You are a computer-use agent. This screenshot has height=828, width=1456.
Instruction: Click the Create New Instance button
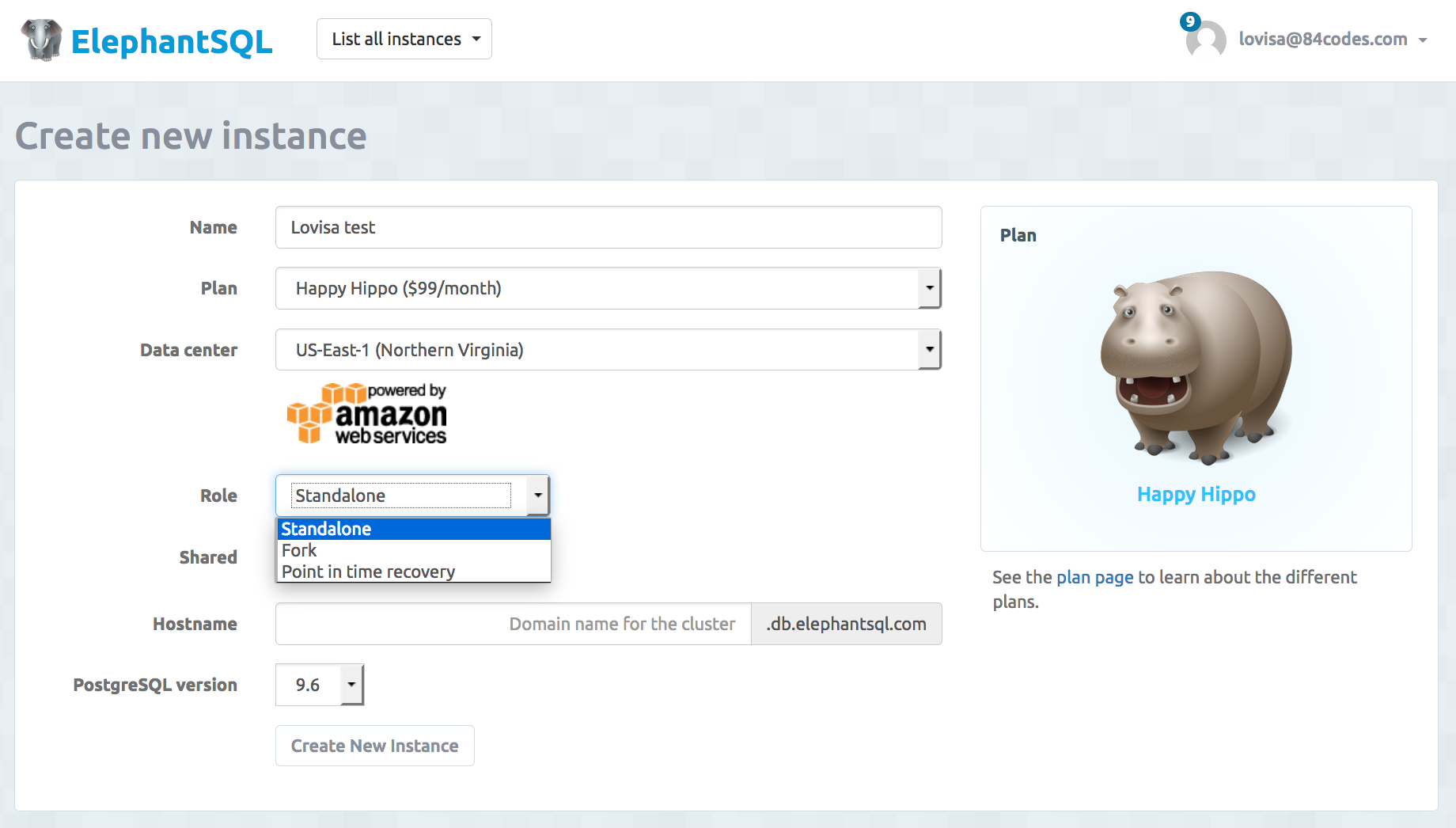click(x=374, y=745)
